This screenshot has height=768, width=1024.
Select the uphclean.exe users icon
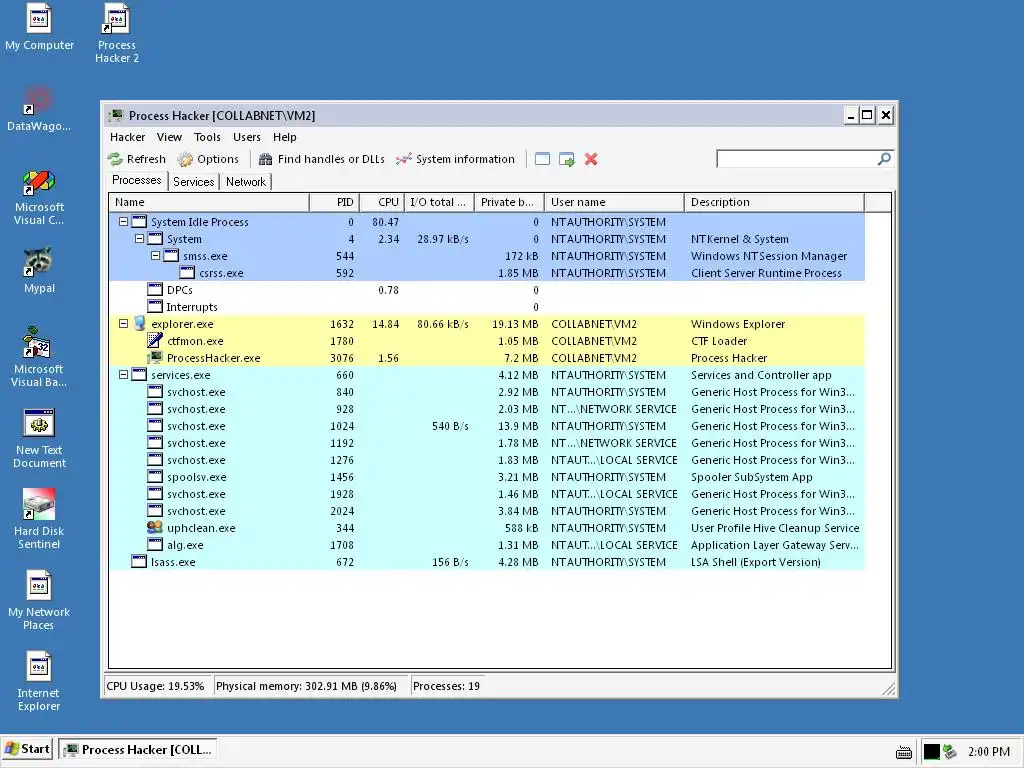click(155, 527)
